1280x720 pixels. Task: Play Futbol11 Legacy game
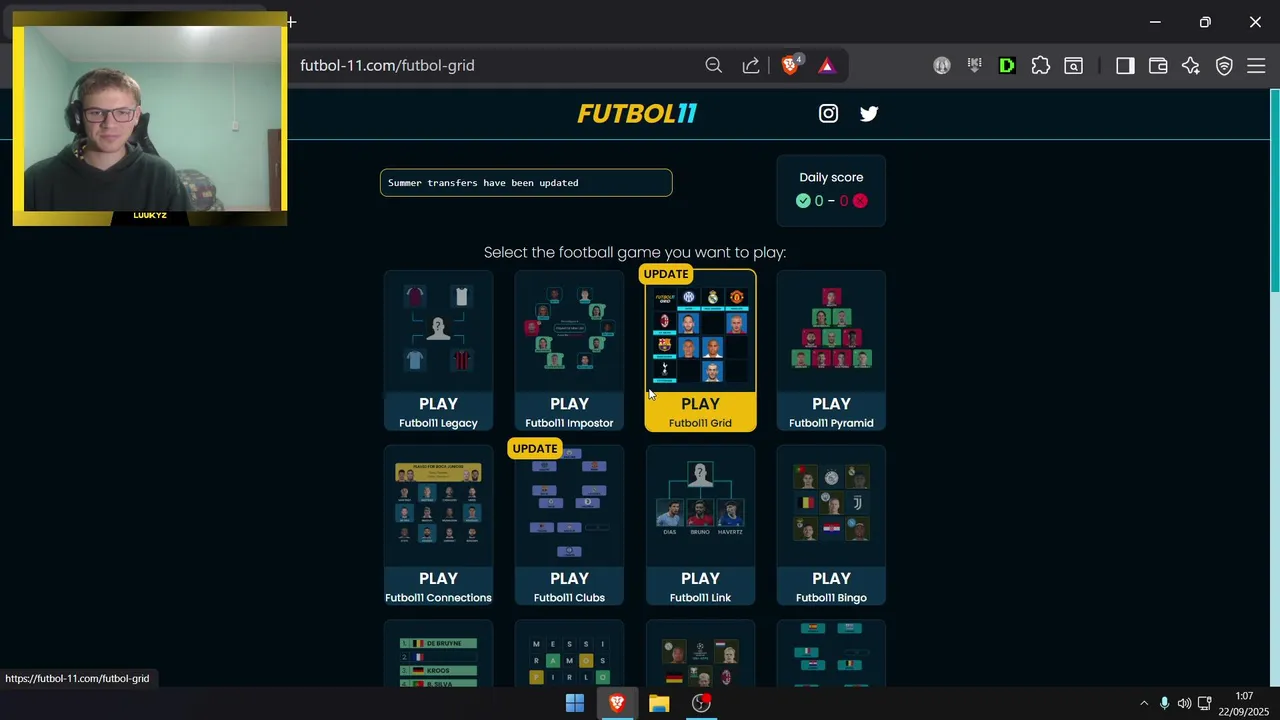438,351
